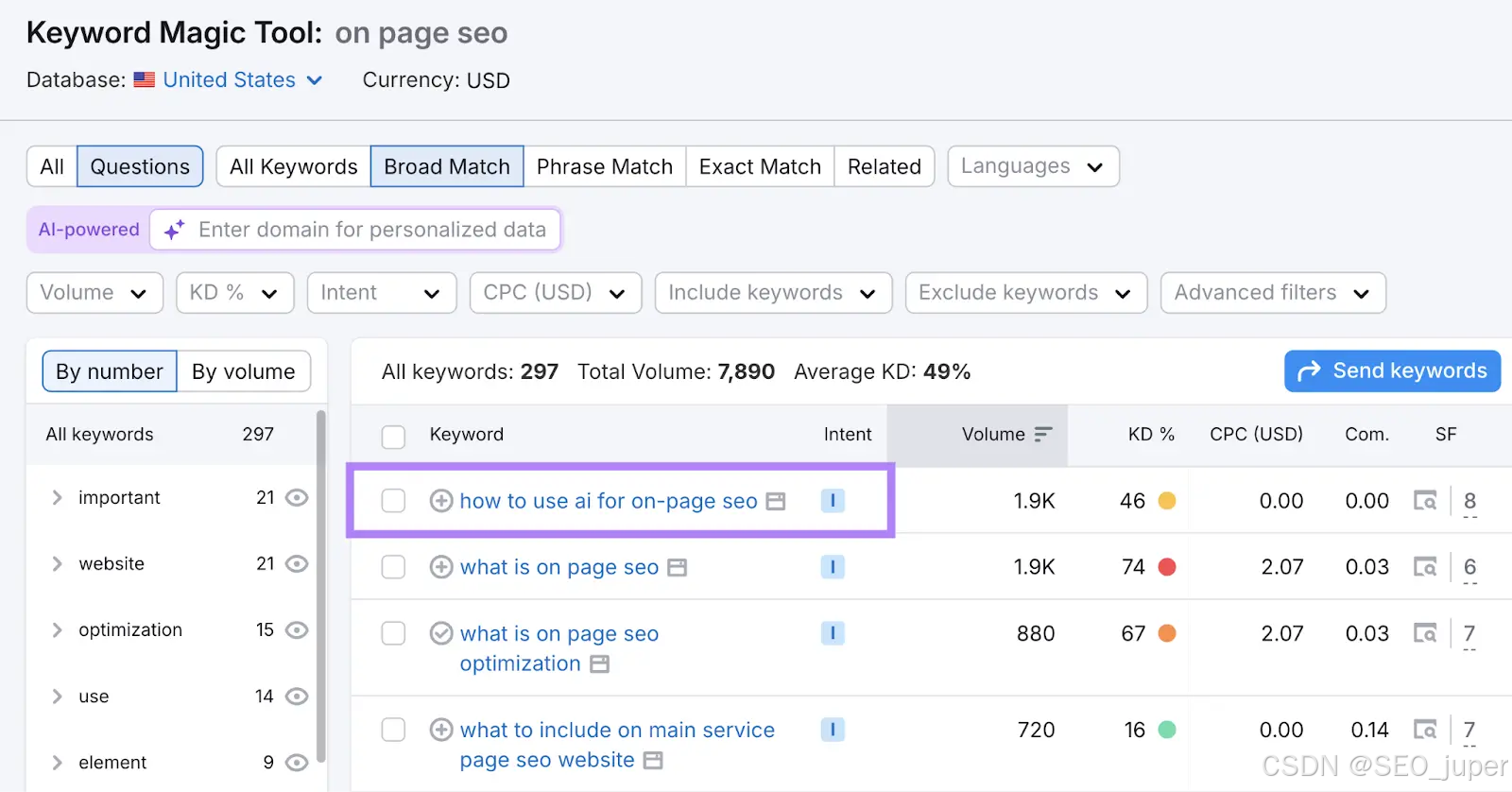This screenshot has width=1512, height=792.
Task: Open SERP snapshot icon after 'page seo website'
Action: pos(653,761)
